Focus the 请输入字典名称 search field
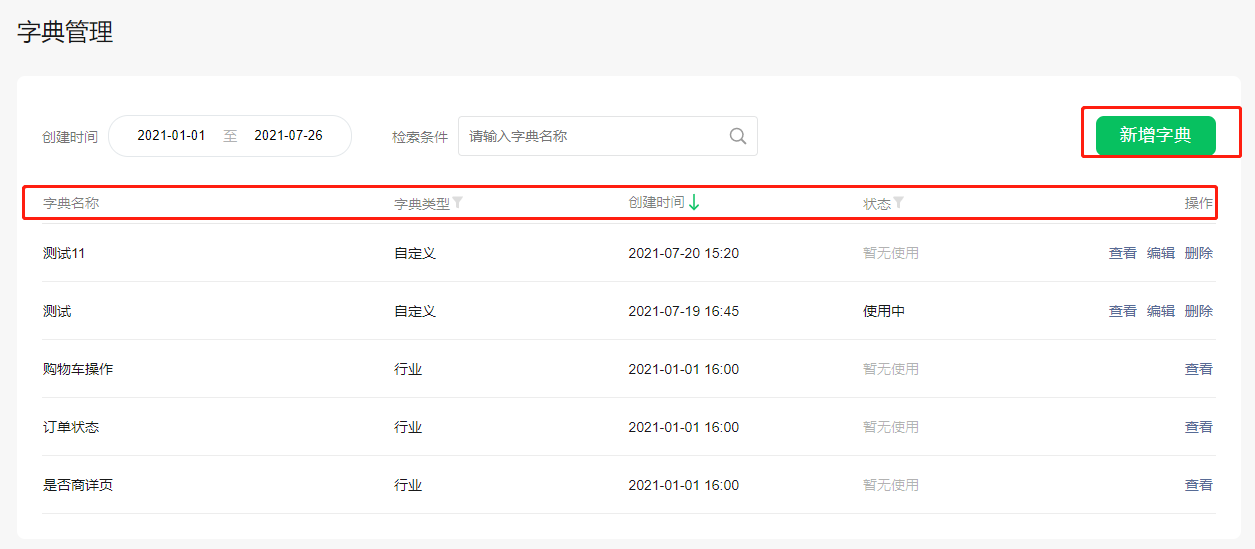 607,136
